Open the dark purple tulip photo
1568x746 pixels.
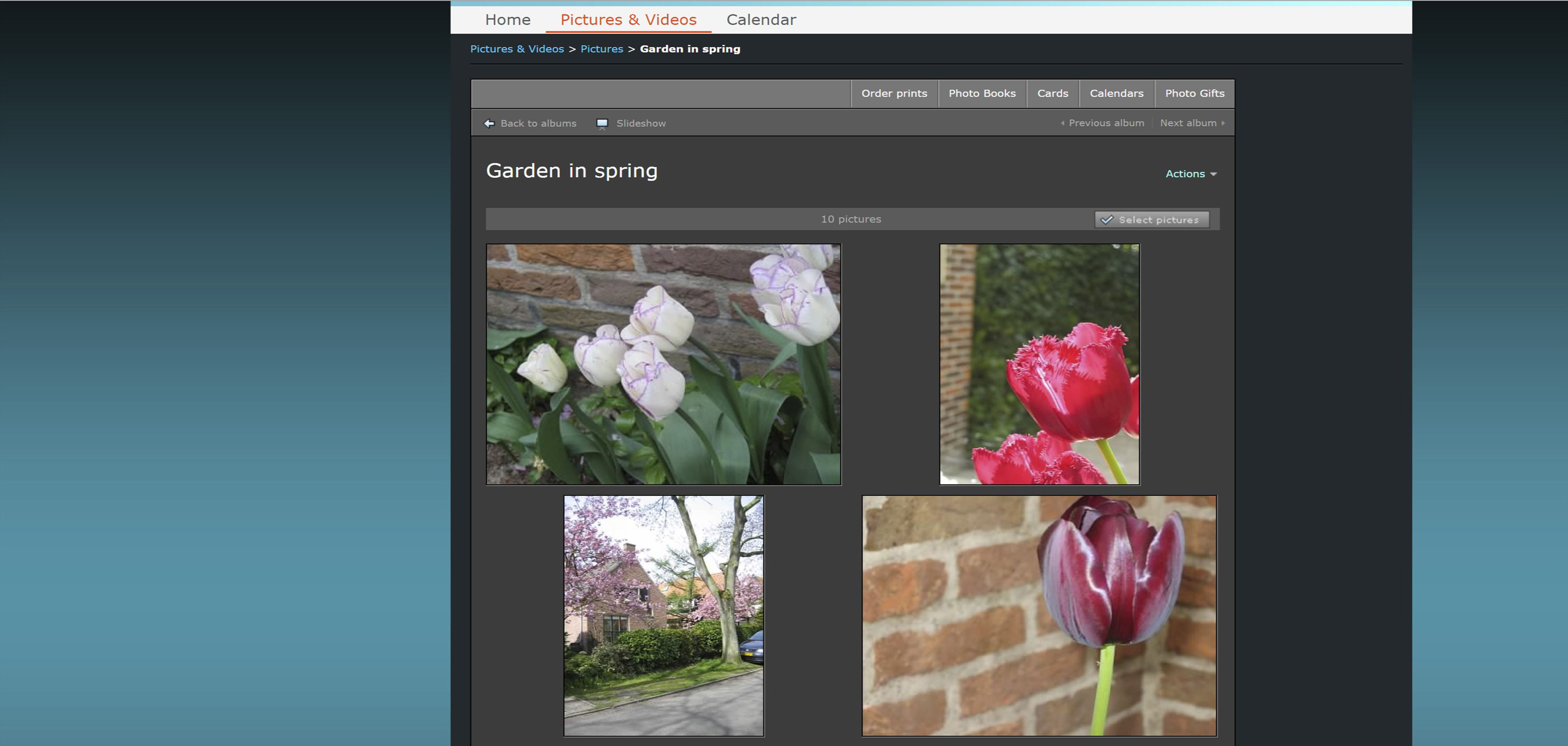tap(1039, 615)
